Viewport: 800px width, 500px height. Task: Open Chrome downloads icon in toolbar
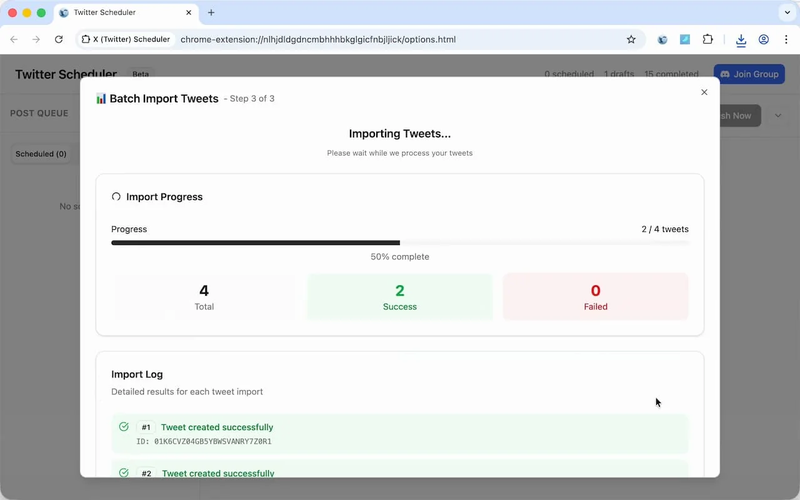click(741, 40)
